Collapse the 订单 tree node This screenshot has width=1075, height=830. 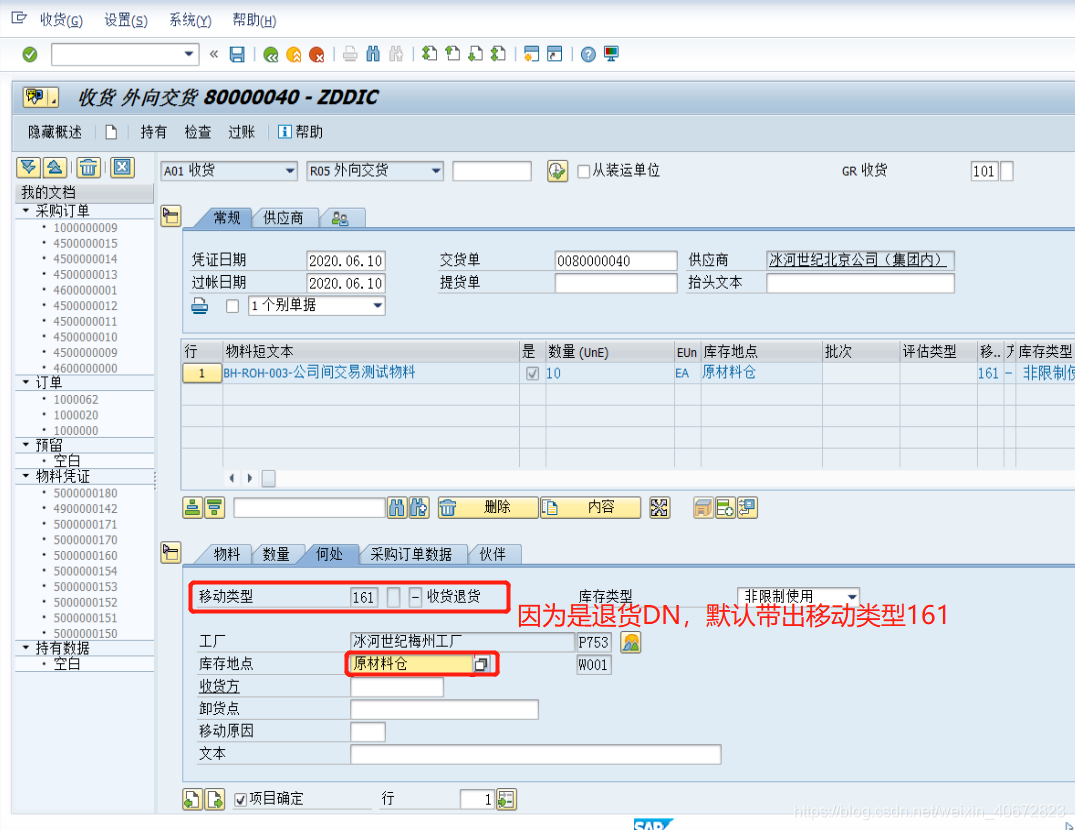point(26,382)
